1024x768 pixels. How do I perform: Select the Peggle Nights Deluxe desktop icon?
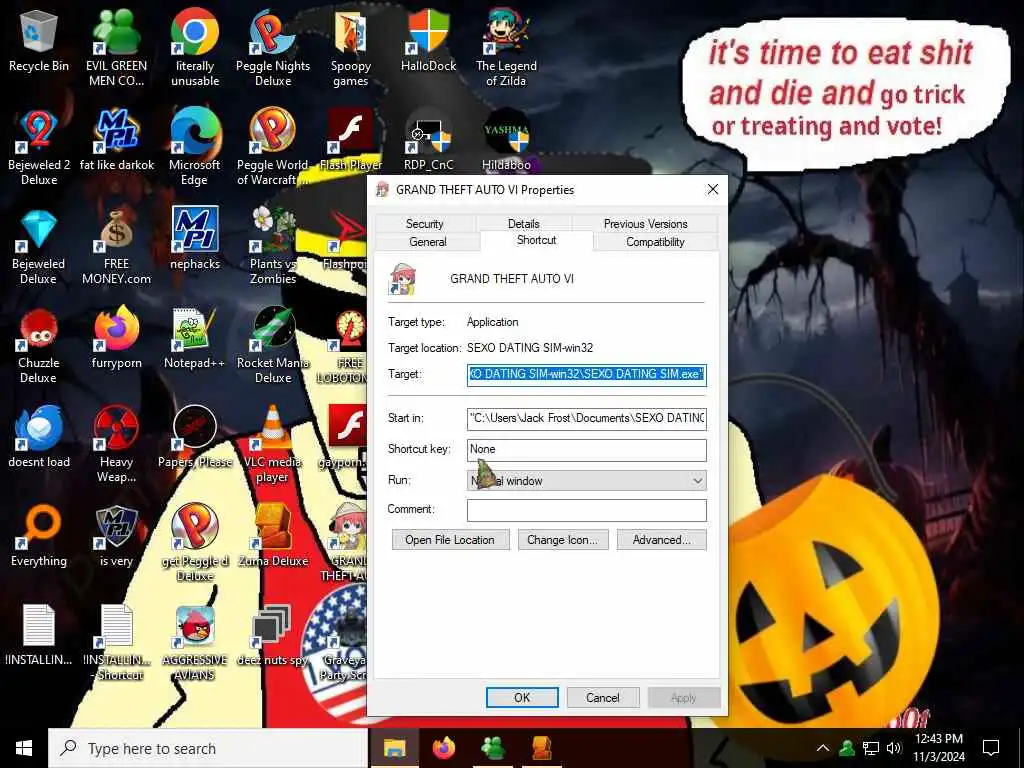273,47
